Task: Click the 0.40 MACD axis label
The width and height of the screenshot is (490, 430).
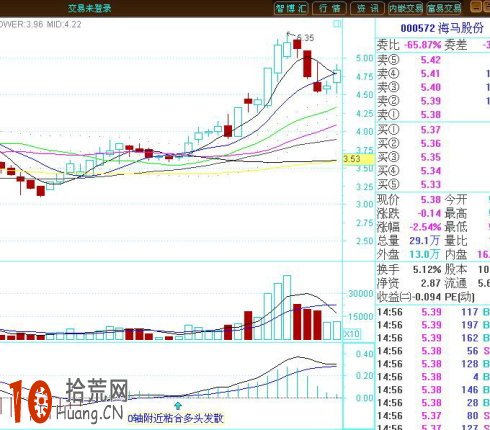Action: 364,354
